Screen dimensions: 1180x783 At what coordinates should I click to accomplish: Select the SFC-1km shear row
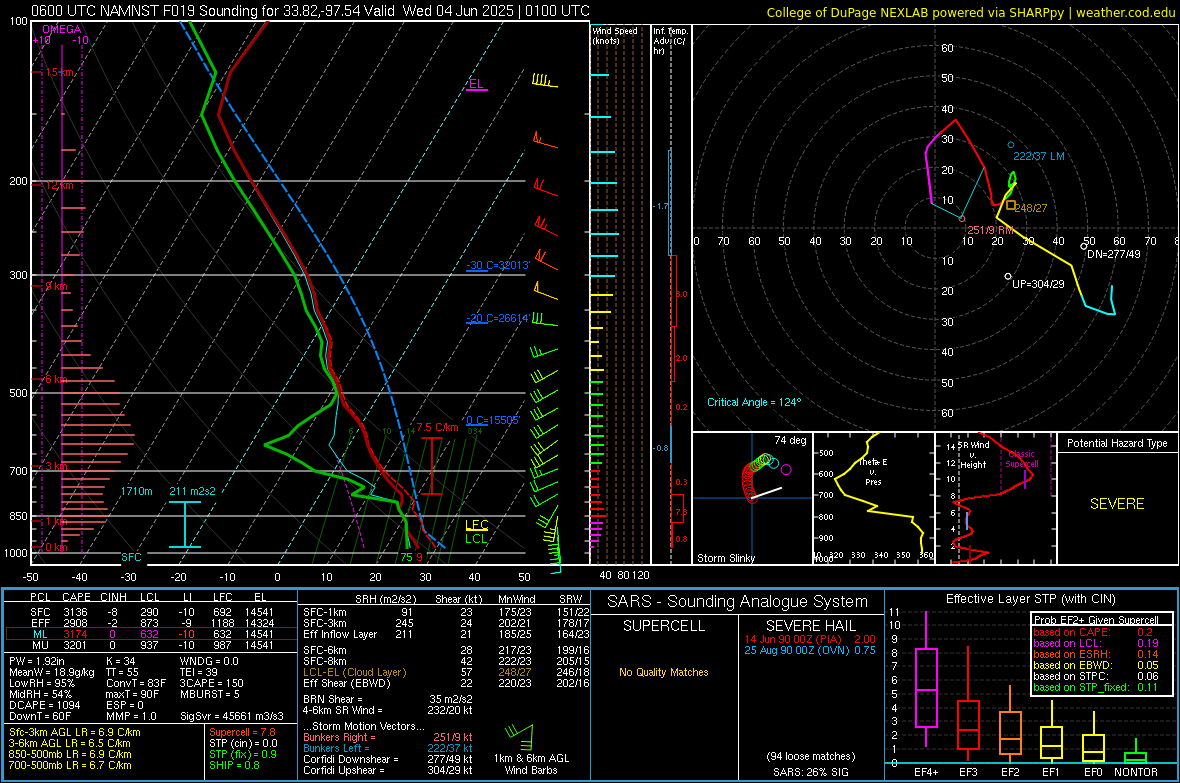(x=446, y=612)
